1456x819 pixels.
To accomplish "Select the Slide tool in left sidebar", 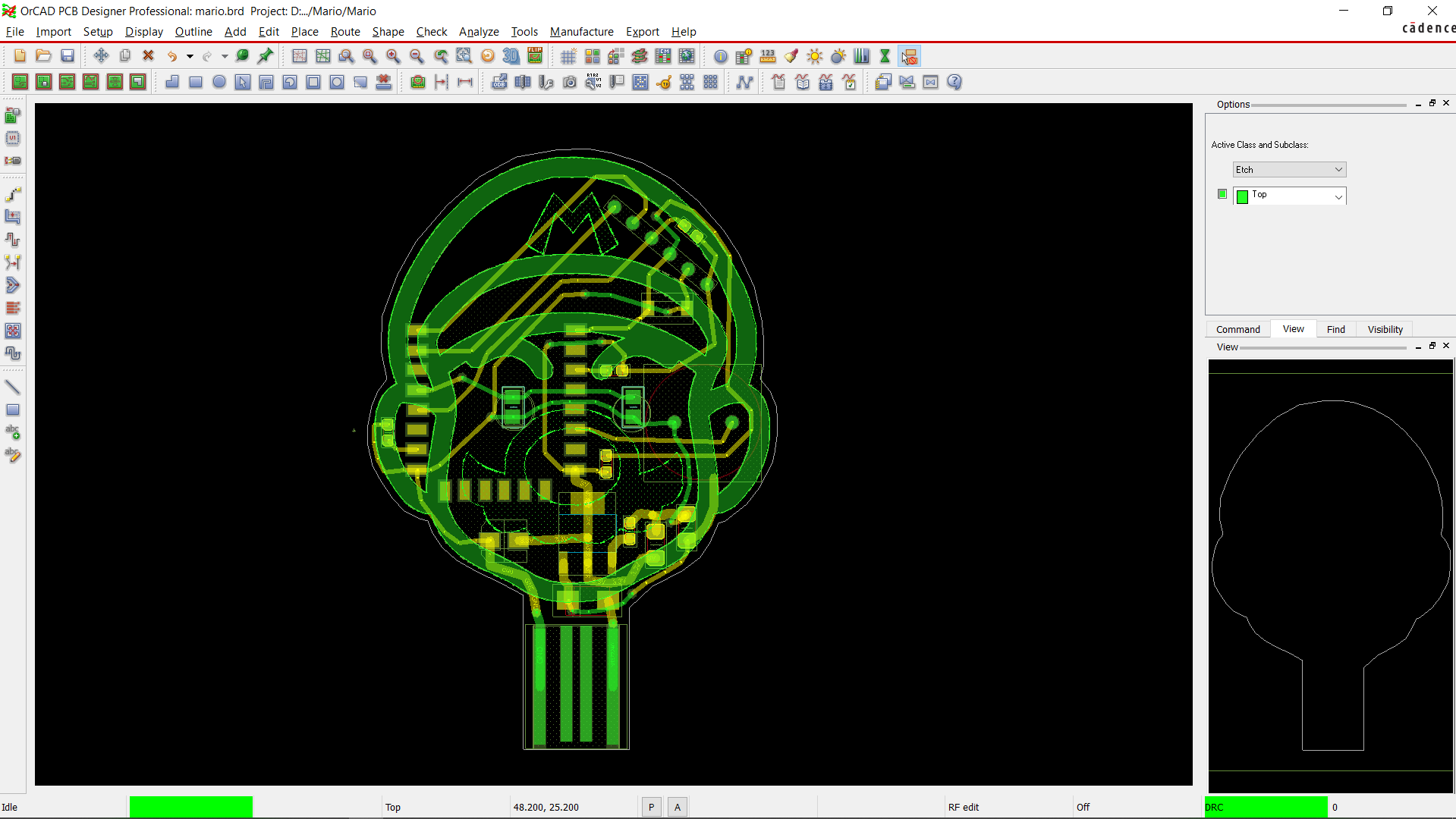I will 13,217.
